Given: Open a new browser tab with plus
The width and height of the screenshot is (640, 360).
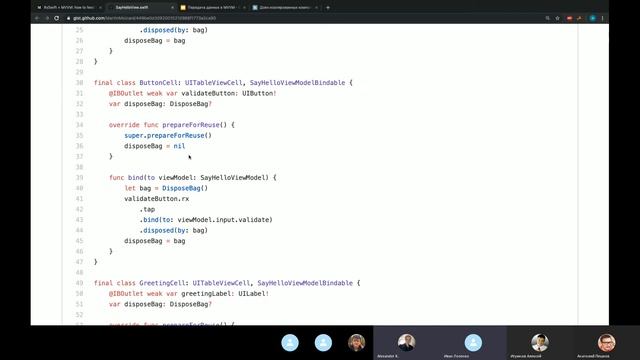Looking at the screenshot, I should coord(328,7).
